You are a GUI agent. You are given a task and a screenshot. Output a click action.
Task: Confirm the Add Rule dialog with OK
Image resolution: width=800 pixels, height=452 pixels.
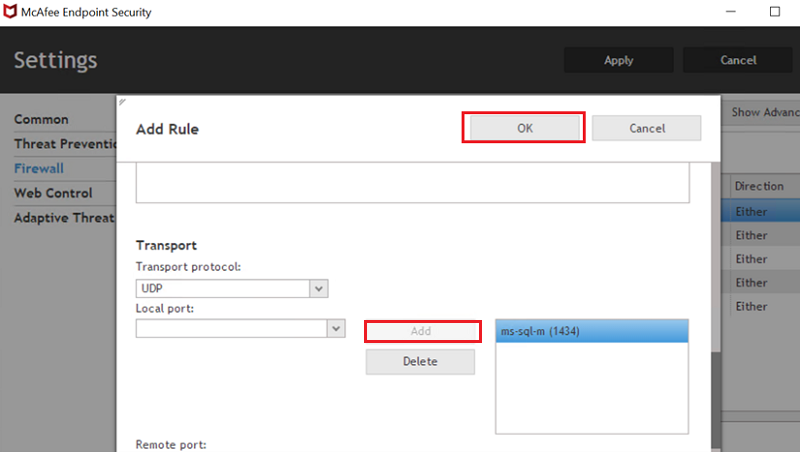coord(524,128)
